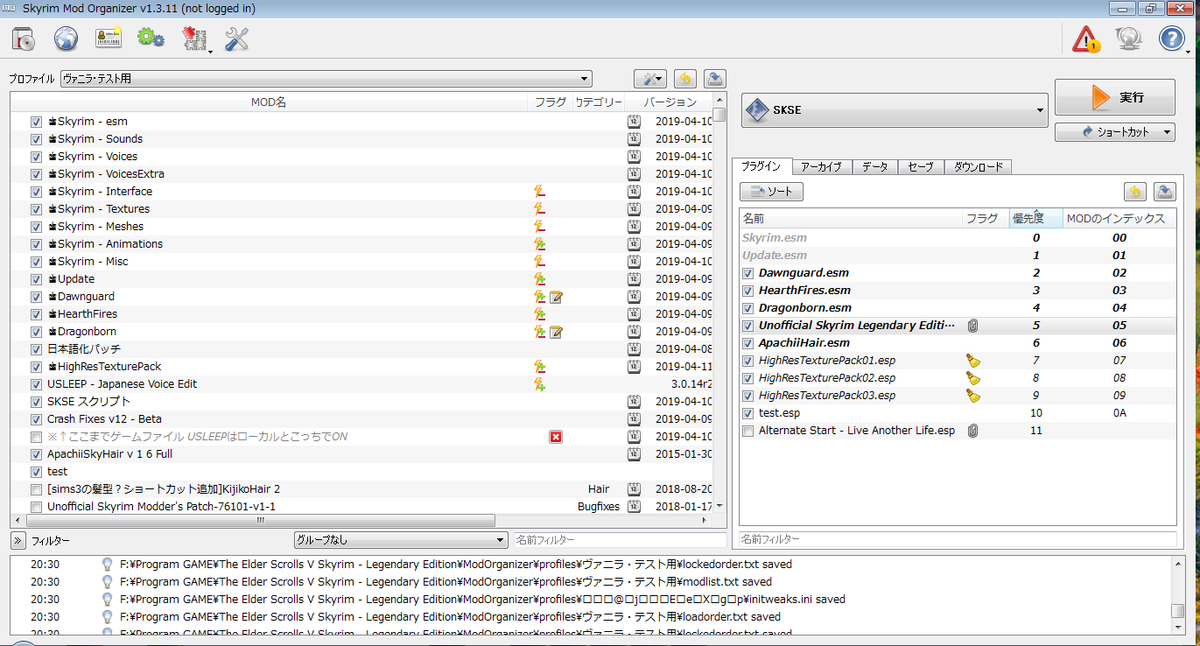This screenshot has height=646, width=1200.
Task: Click restore backup icon in plugins pane
Action: 1134,192
